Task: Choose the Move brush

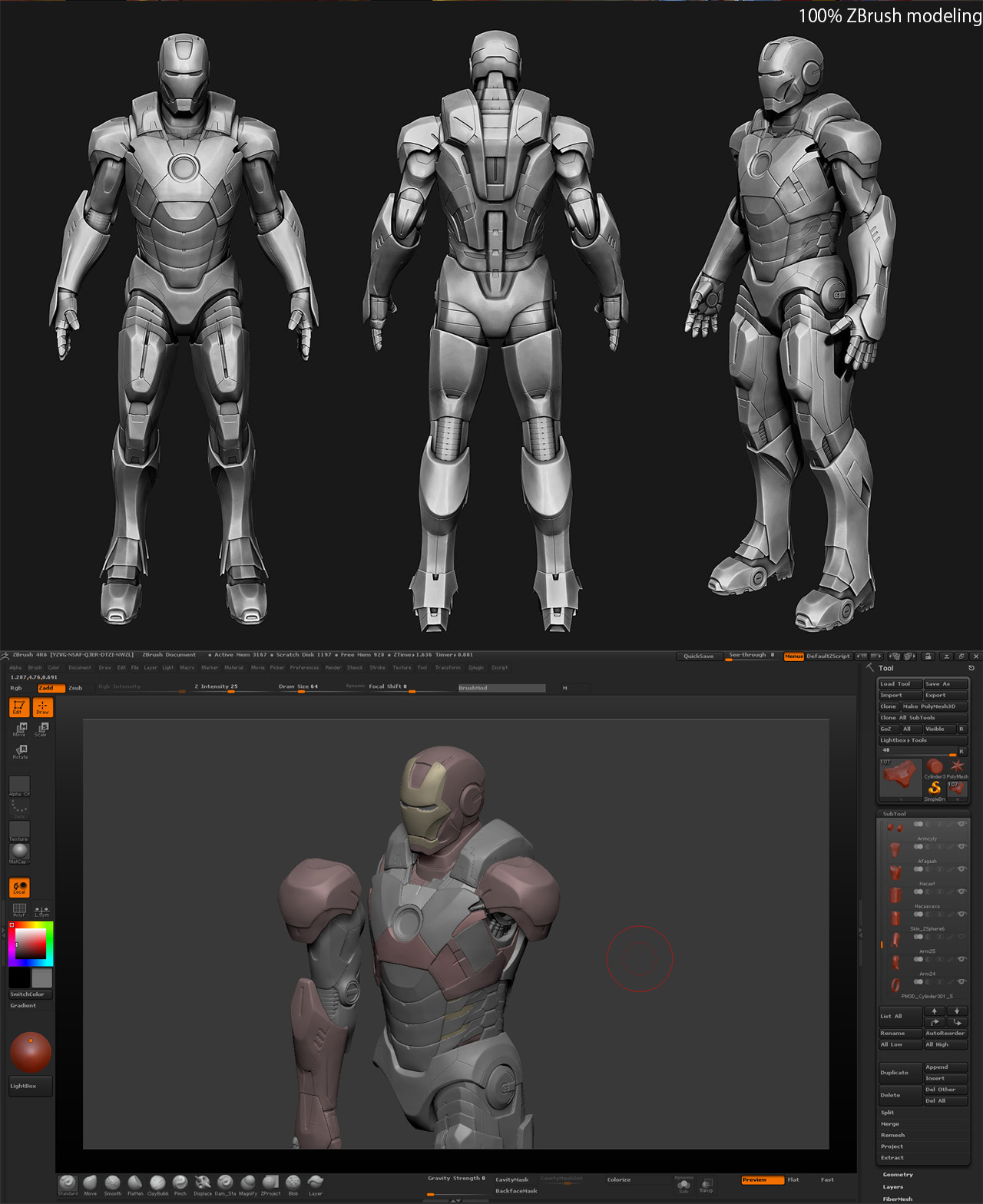Action: (90, 1185)
